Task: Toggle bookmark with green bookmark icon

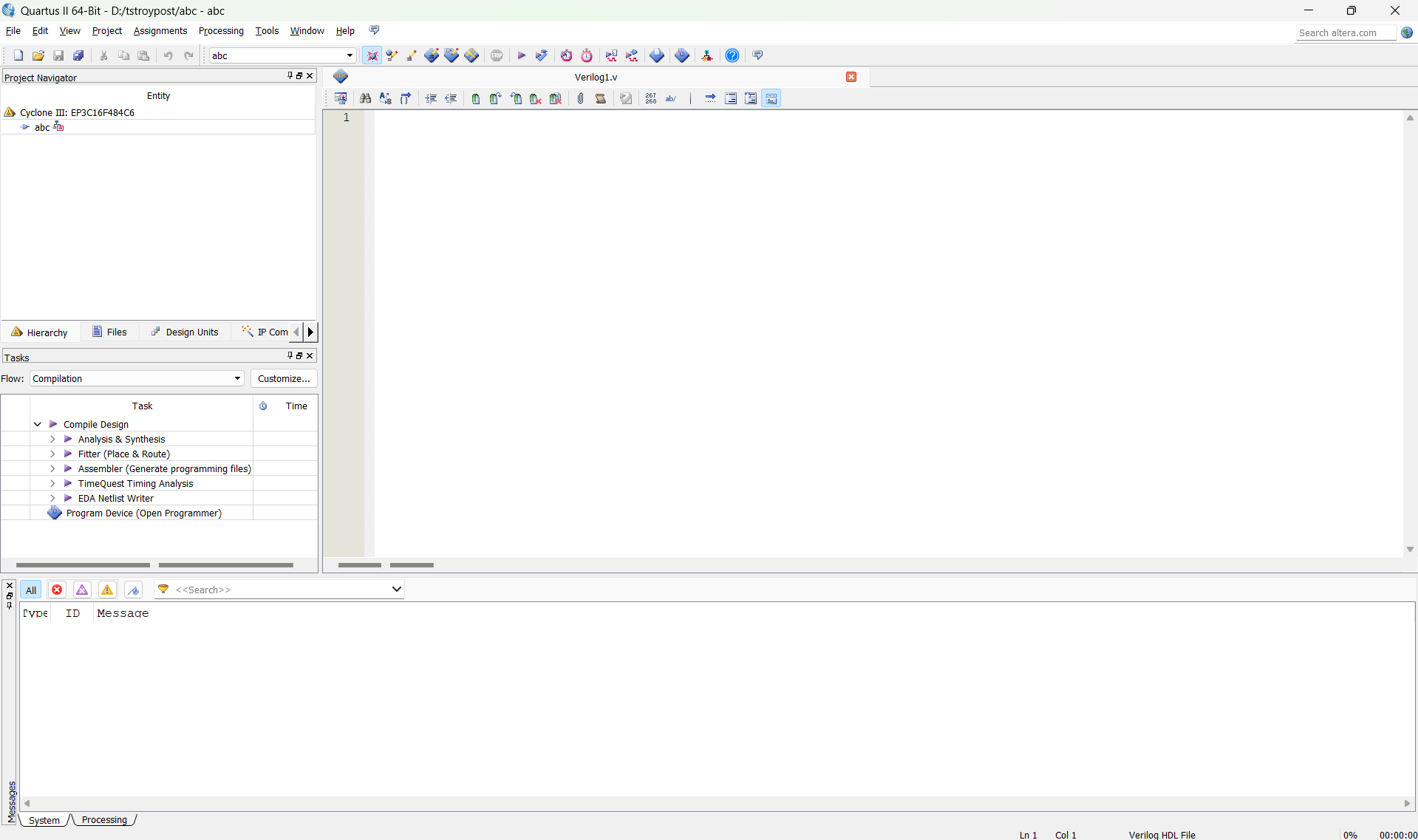Action: coord(476,98)
